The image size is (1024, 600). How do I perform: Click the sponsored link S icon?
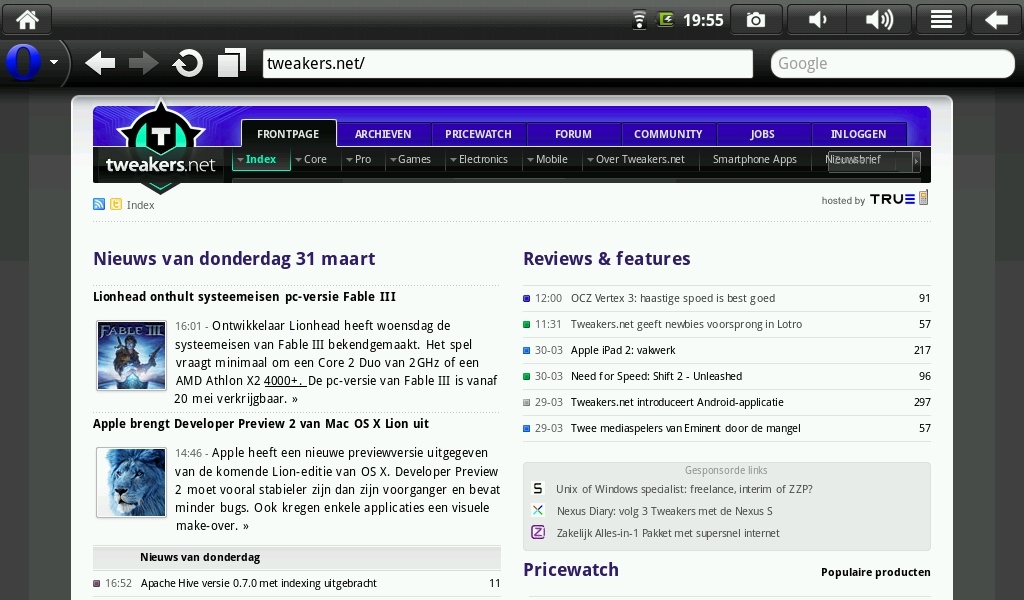point(537,488)
